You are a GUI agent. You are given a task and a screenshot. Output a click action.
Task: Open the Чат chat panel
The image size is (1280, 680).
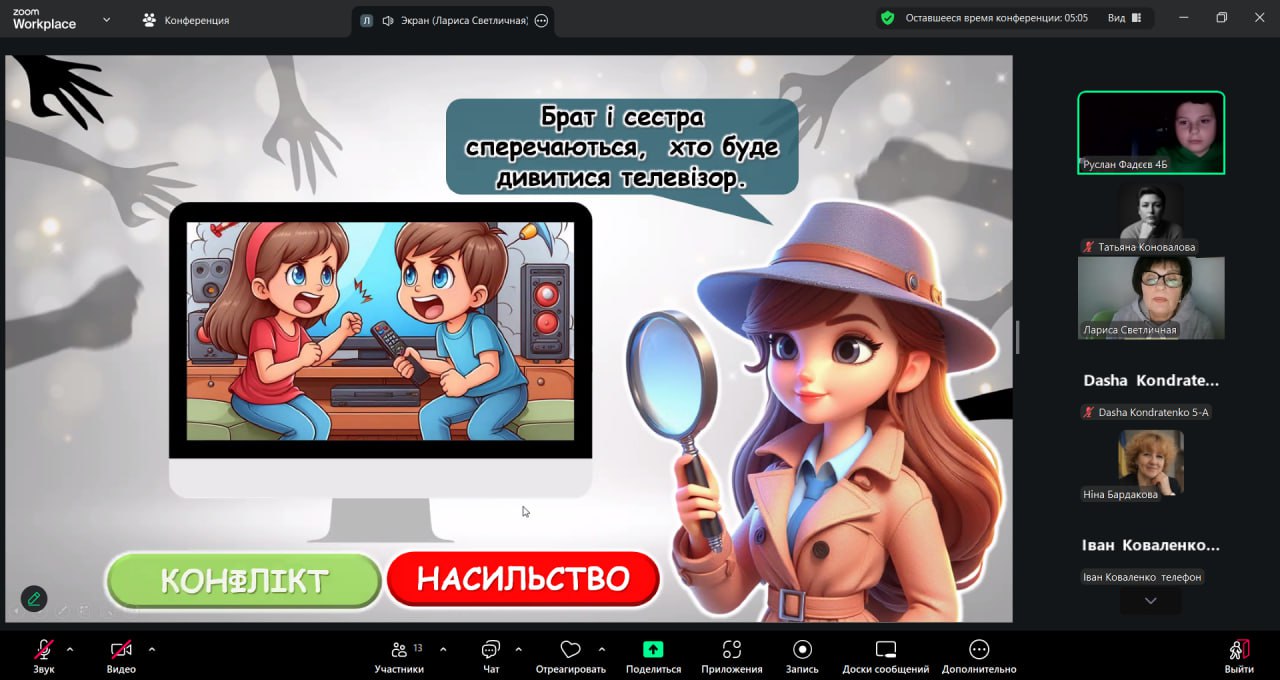tap(490, 651)
